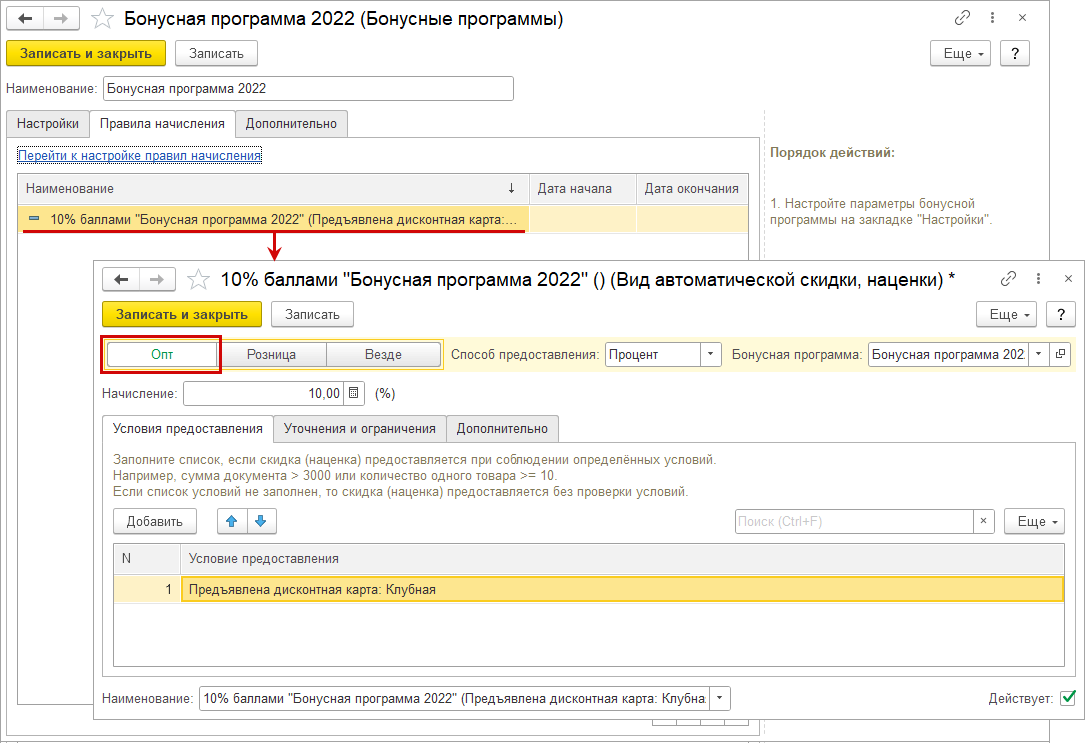Expand the bottom Наименование dropdown arrow
Viewport: 1085px width, 743px height.
720,698
